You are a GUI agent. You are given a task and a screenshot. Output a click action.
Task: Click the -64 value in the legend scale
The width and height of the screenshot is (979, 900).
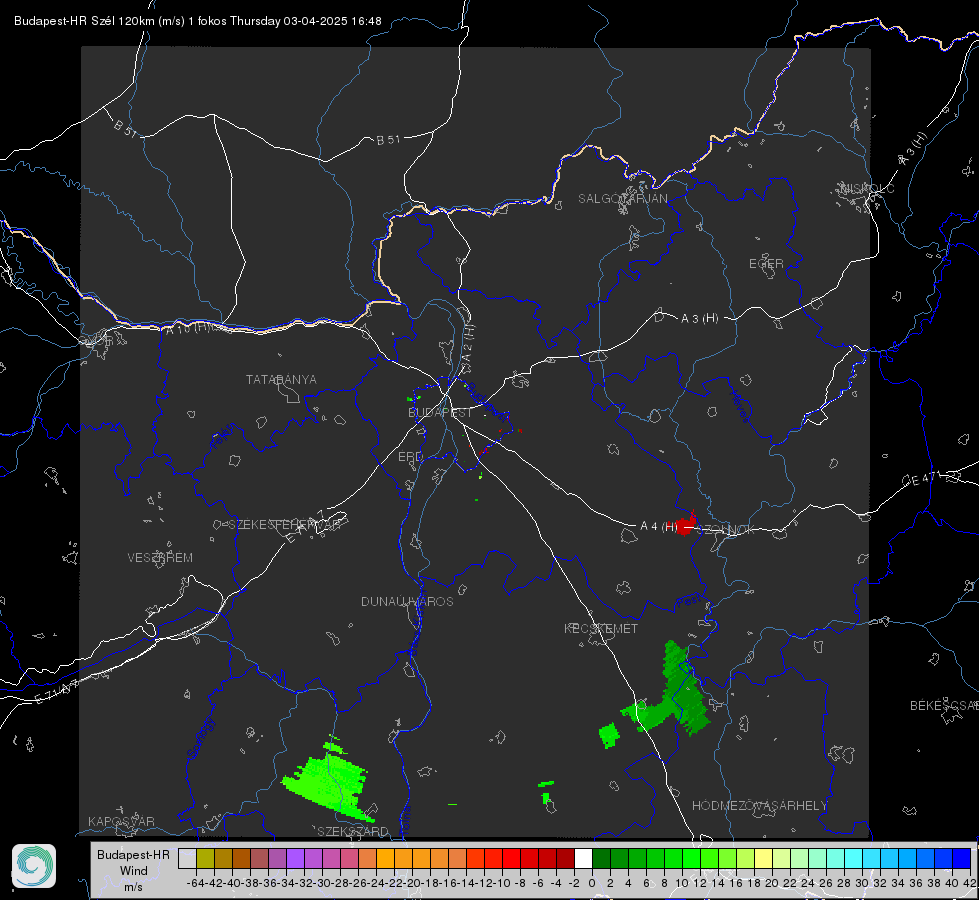tap(196, 883)
